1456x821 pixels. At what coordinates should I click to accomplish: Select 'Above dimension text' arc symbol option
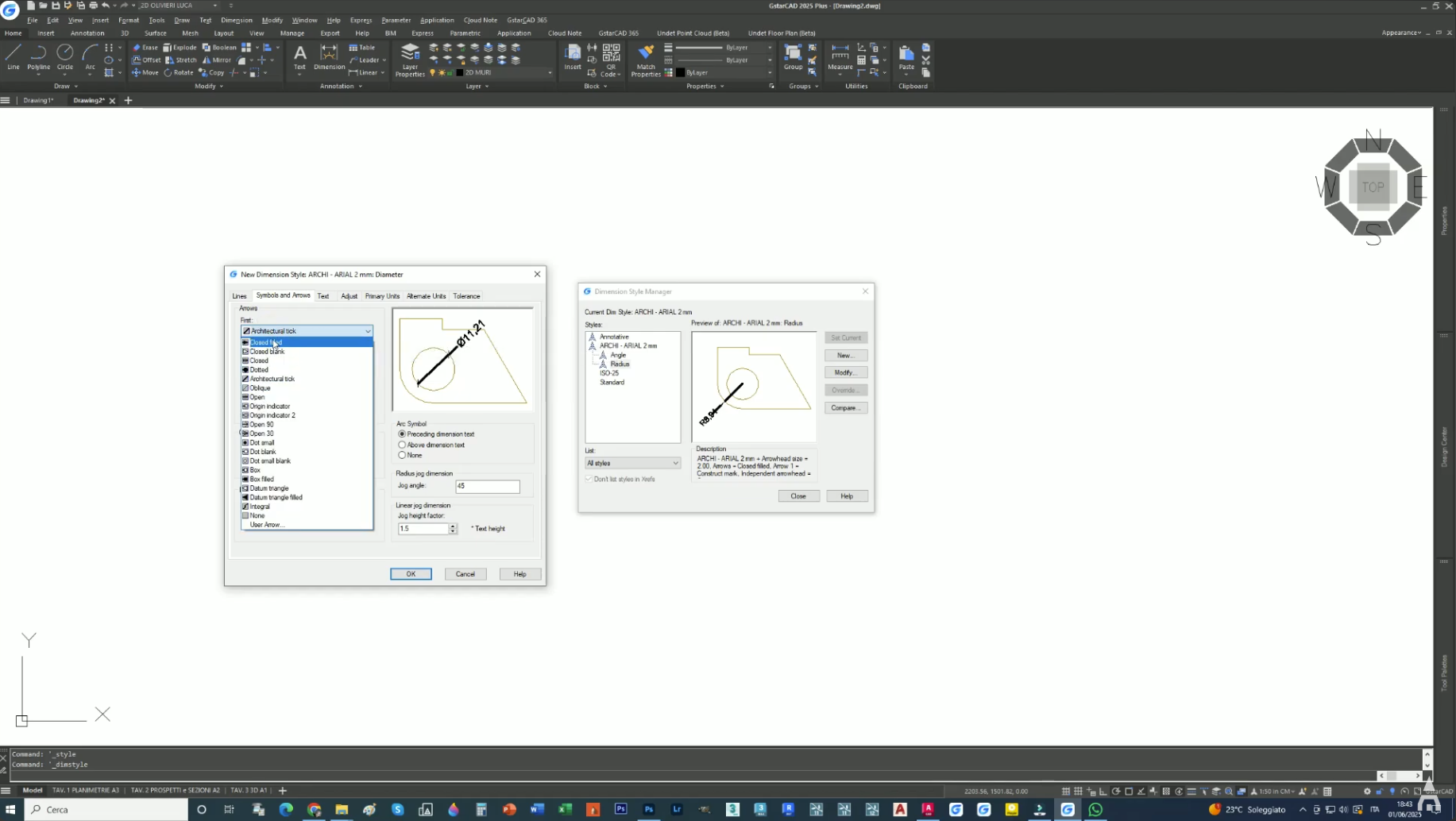click(x=402, y=445)
